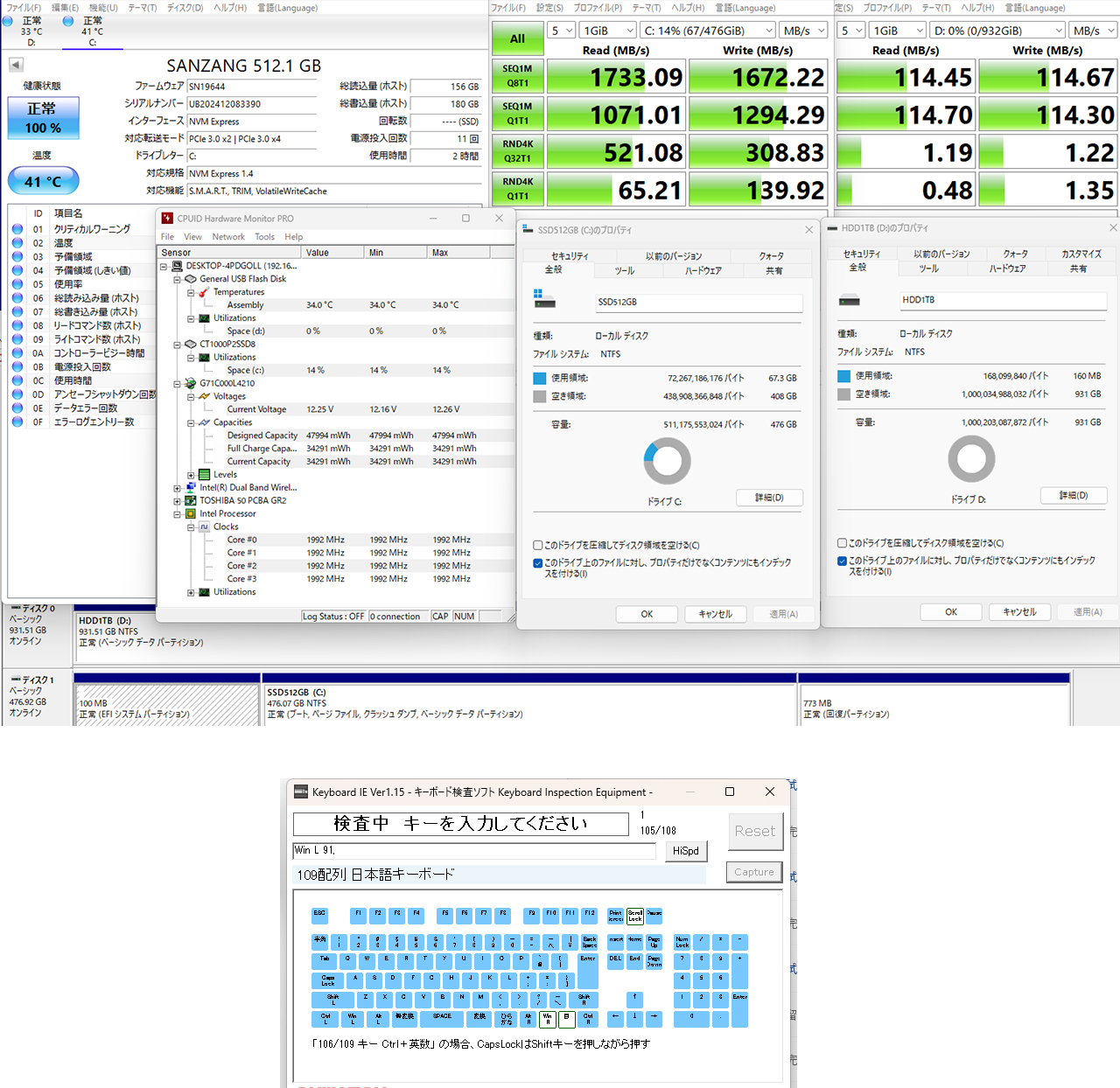Click the HiSpd button in Keyboard IE

(685, 851)
